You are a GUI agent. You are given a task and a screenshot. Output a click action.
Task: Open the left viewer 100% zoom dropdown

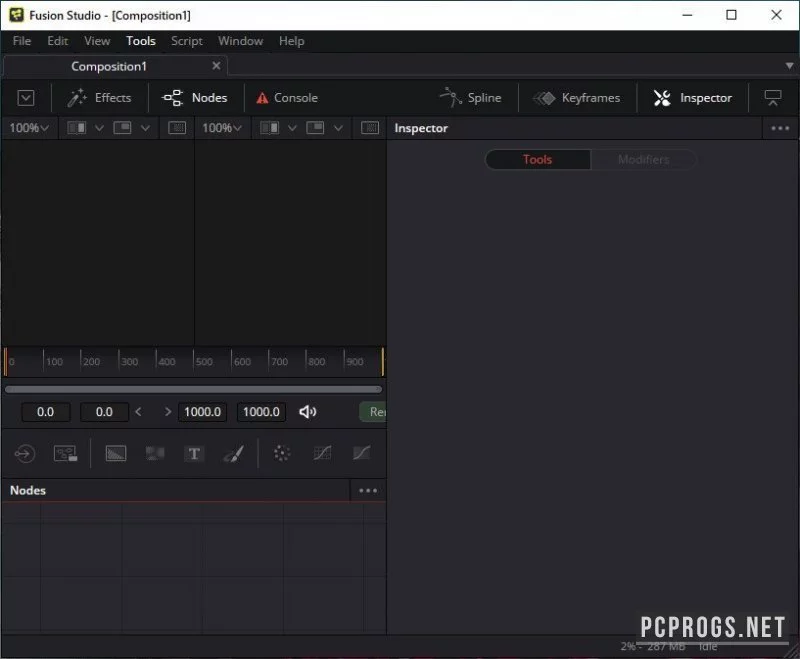point(29,128)
